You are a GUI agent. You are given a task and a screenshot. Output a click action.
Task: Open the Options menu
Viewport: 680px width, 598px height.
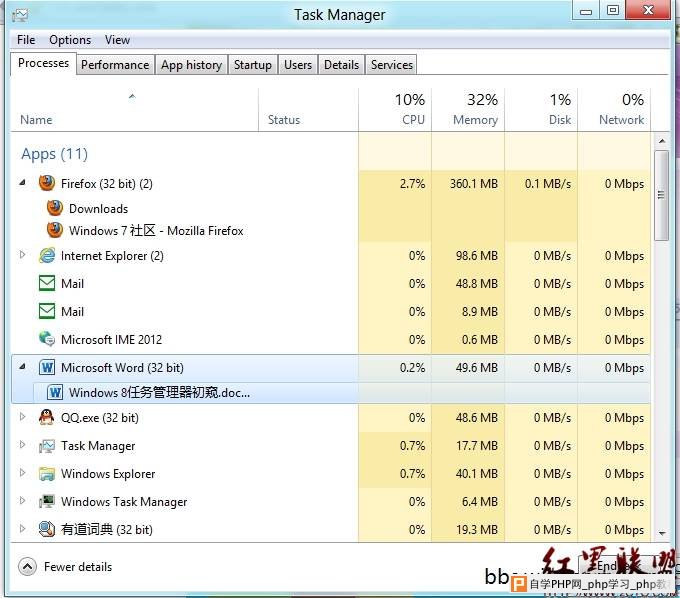(x=70, y=40)
